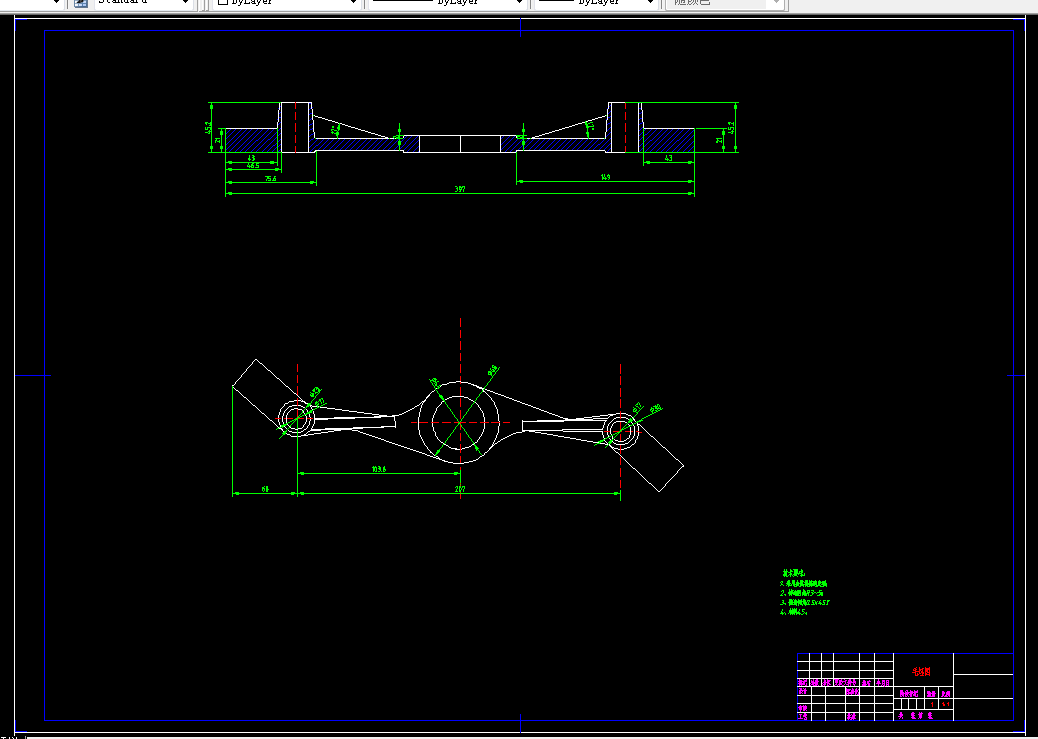Select the 207 center distance dimension
Image resolution: width=1038 pixels, height=739 pixels.
(x=460, y=489)
